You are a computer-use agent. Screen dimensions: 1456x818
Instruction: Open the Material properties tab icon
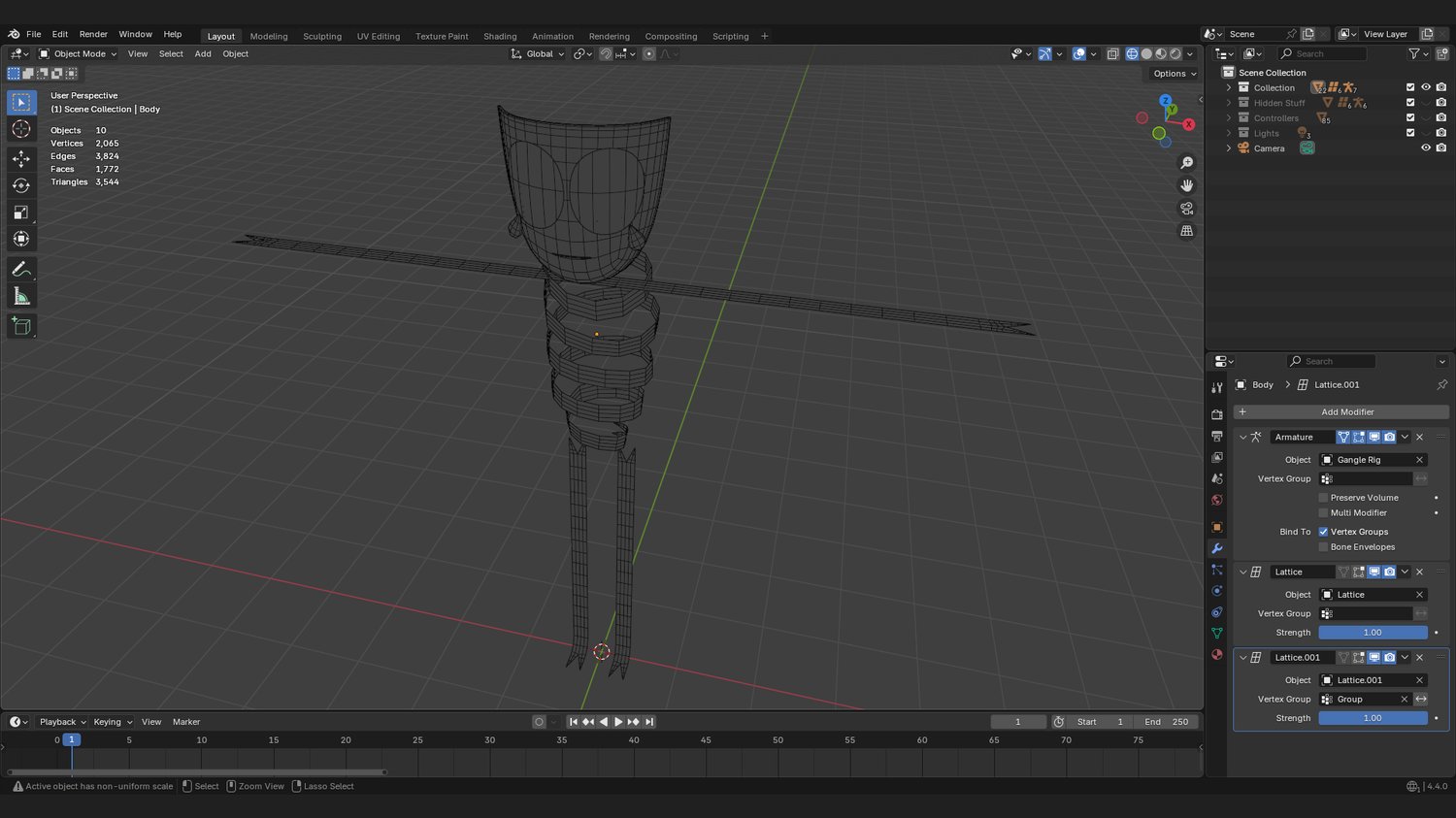1216,655
